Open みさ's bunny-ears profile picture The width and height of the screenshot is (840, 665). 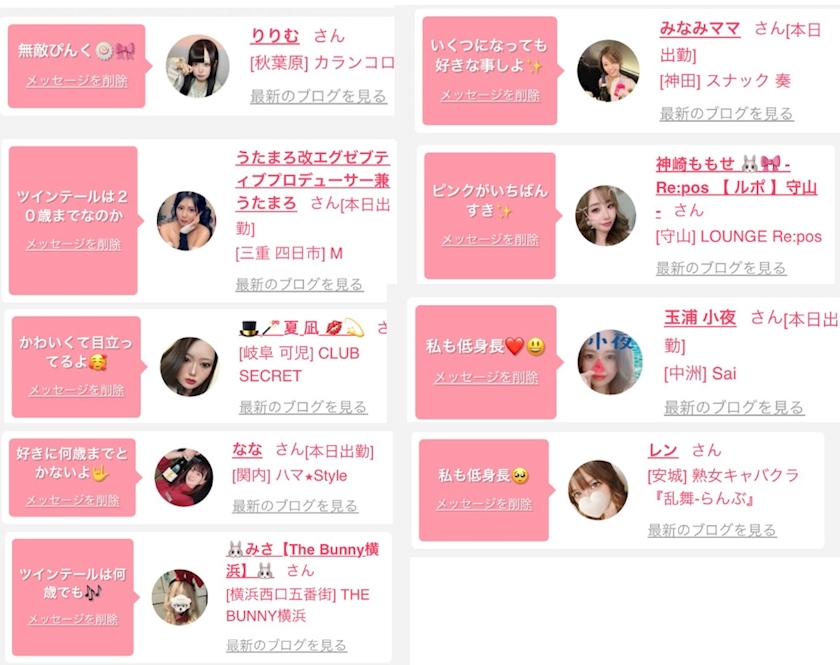179,597
